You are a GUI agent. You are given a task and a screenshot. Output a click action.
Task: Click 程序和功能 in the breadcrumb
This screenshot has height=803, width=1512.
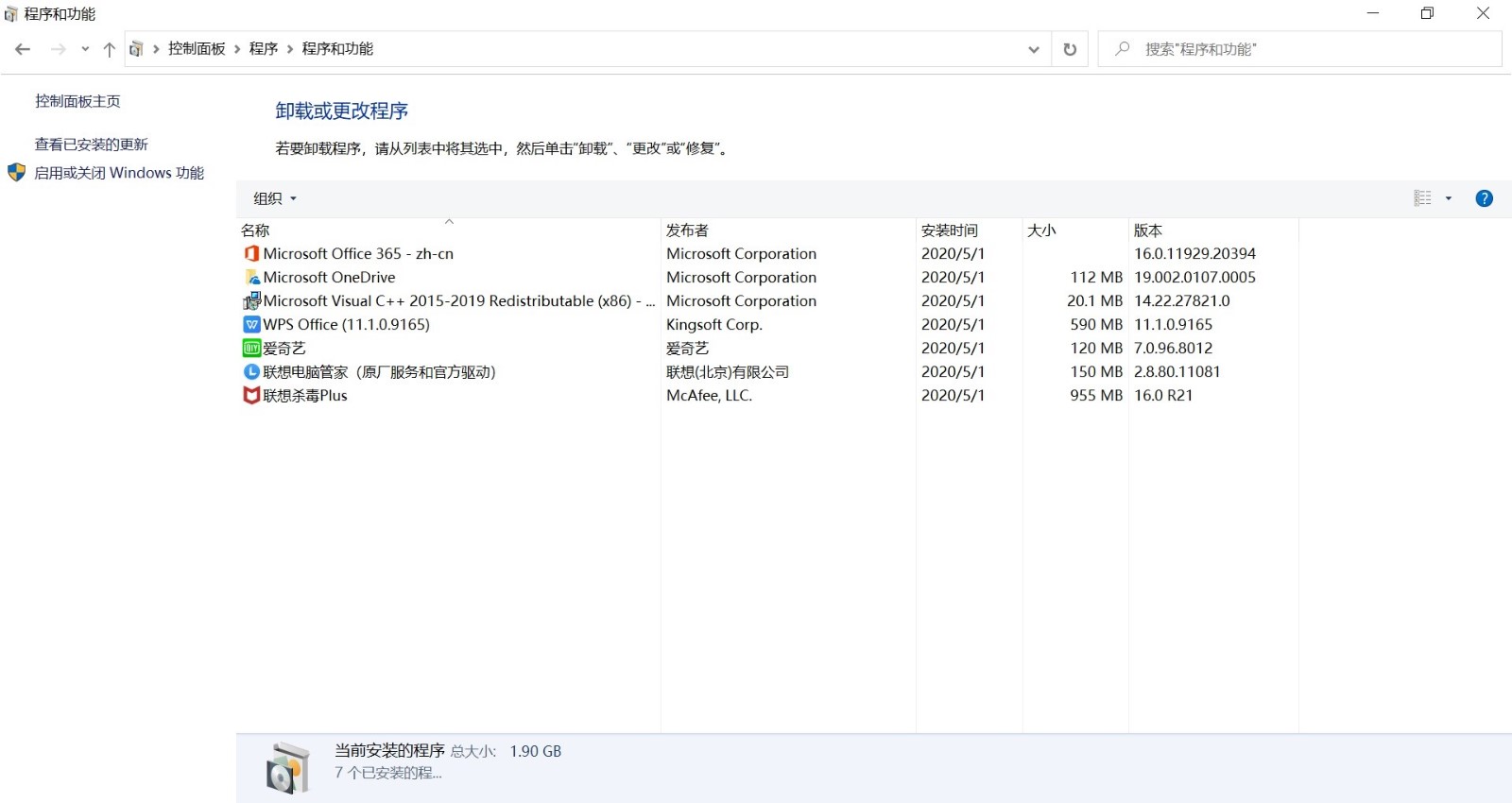337,49
